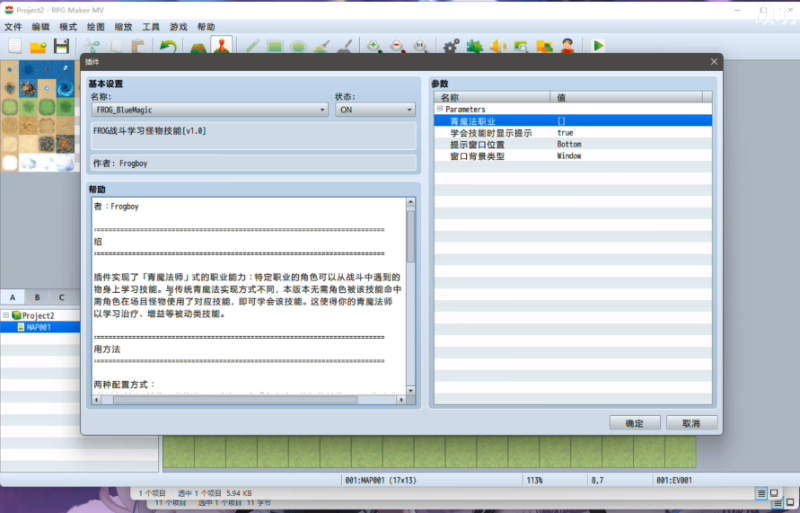Open the Resource Manager icon

point(544,46)
